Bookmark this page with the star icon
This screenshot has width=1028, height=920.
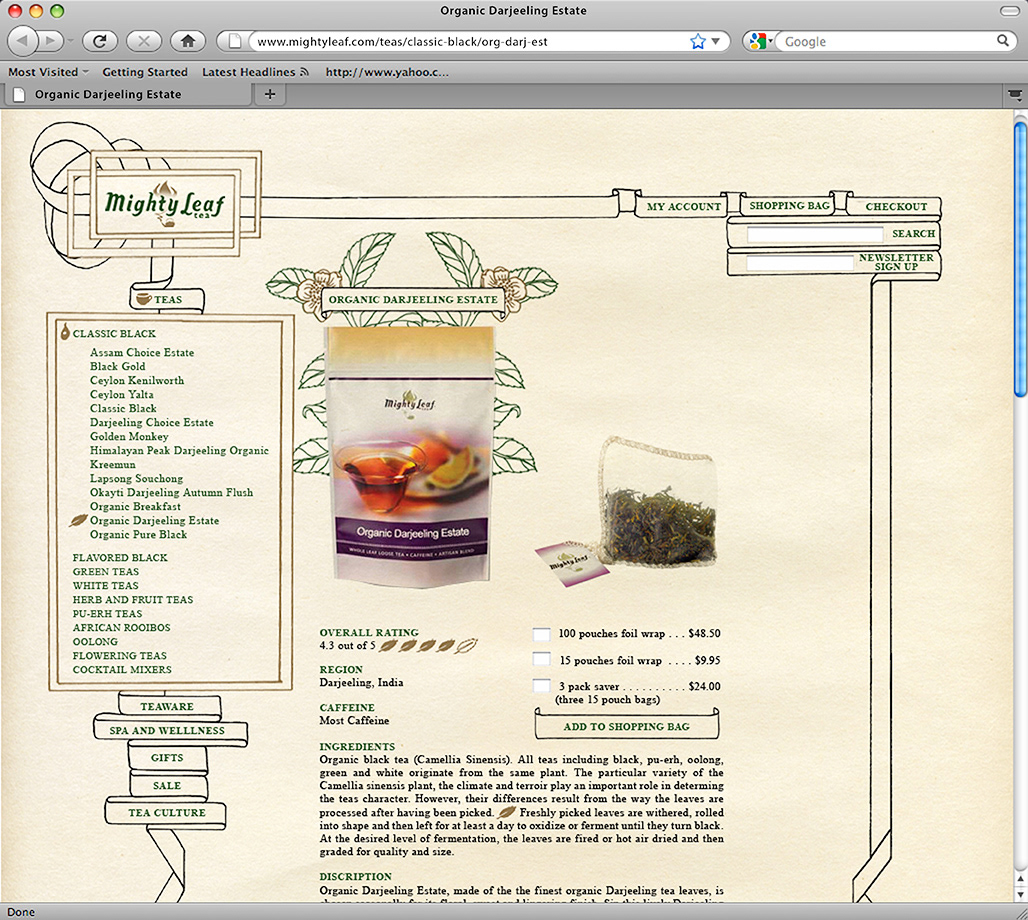pos(698,41)
